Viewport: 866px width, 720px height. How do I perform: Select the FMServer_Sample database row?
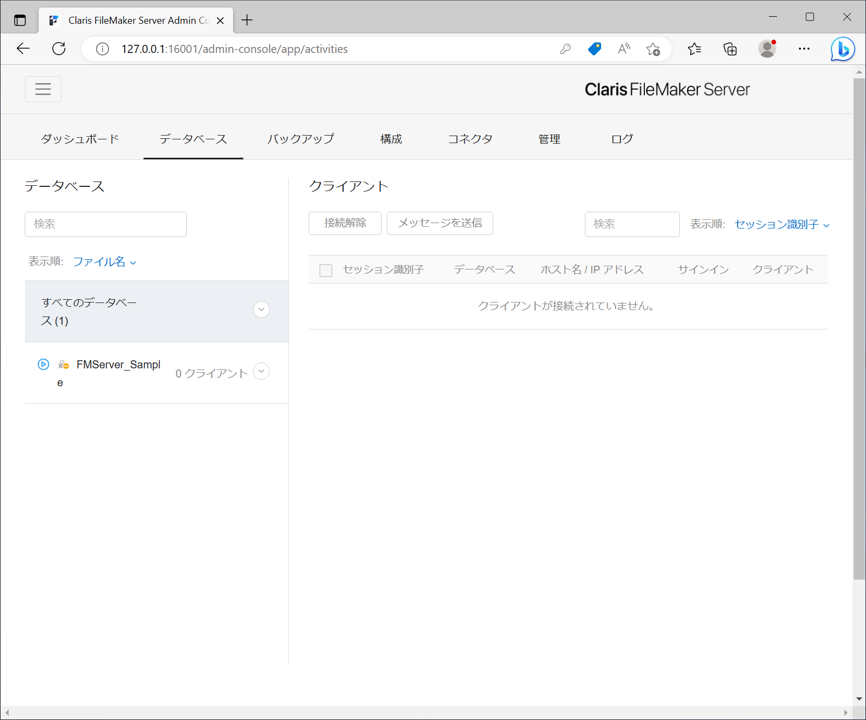pos(156,373)
